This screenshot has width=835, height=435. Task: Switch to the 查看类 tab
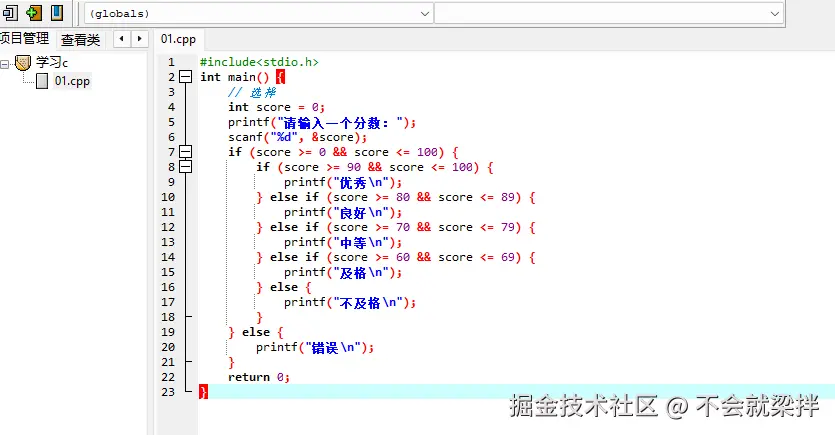tap(80, 39)
